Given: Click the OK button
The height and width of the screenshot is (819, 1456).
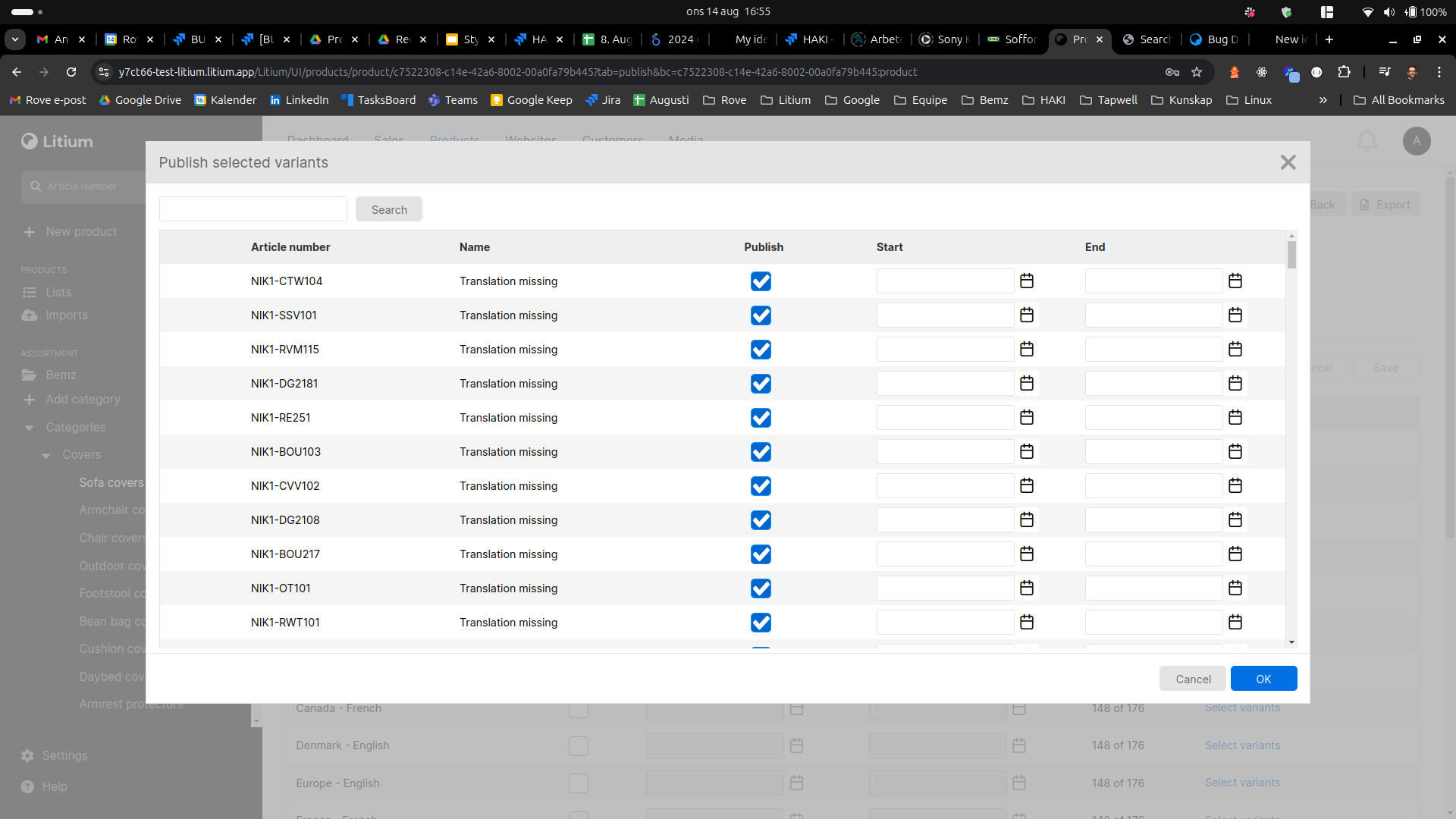Looking at the screenshot, I should tap(1263, 679).
